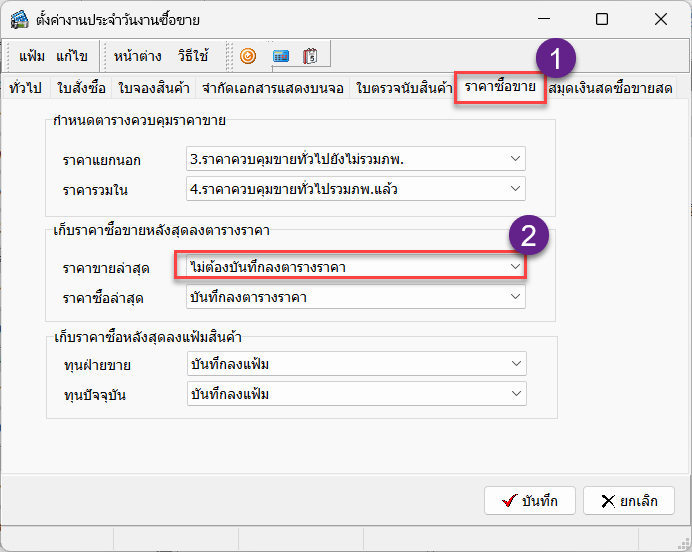Switch to the จำกัดเอกสารแสดงบนจอ tab
Screen dimensions: 692x552
[273, 88]
